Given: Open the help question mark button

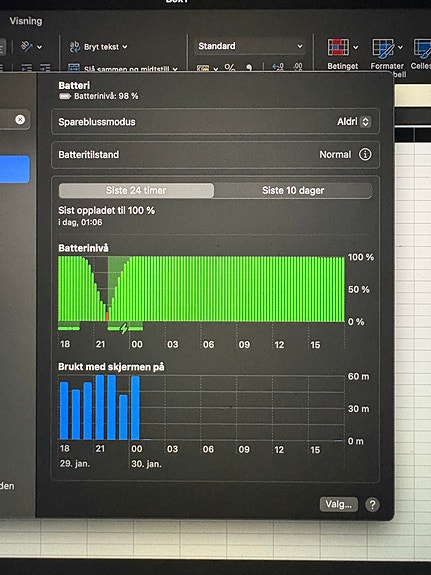Looking at the screenshot, I should (372, 505).
